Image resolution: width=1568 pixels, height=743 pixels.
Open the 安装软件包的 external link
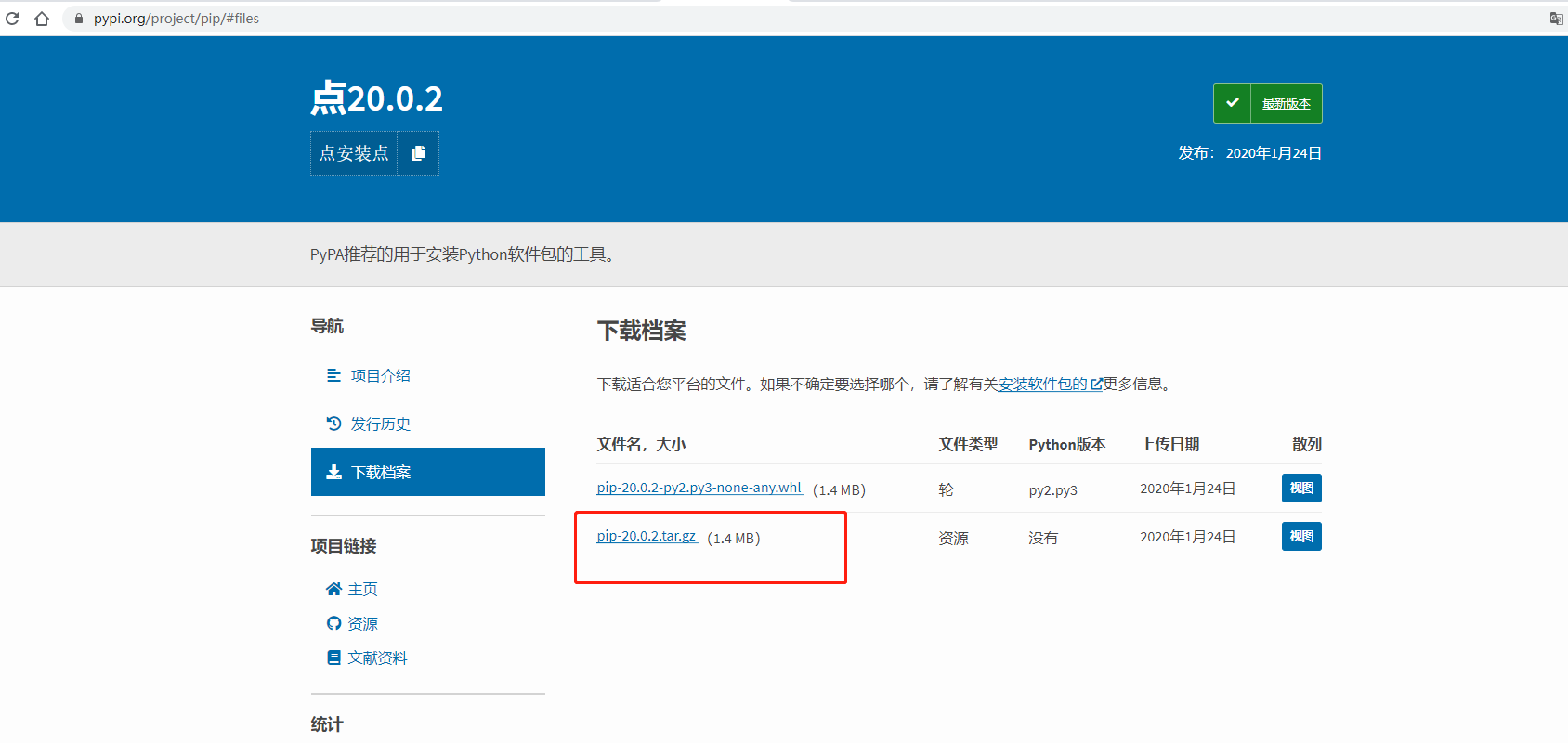tap(1050, 384)
